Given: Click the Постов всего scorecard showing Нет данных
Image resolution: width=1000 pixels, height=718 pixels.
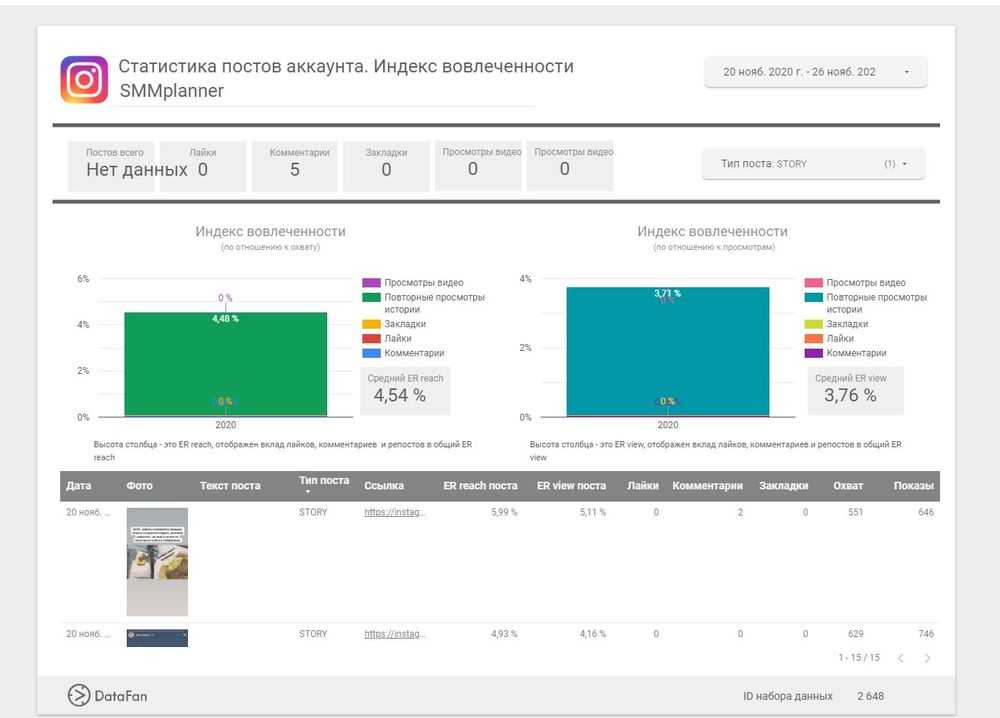Looking at the screenshot, I should 111,166.
